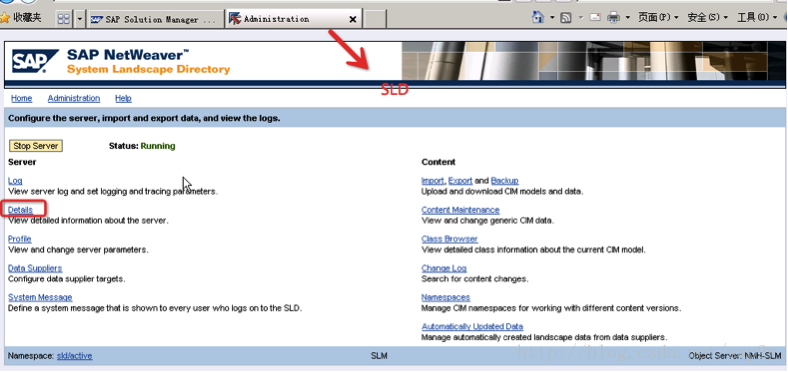Viewport: 788px width, 372px height.
Task: Click 'Object Server: NMH-SLM' footer text
Action: [735, 356]
